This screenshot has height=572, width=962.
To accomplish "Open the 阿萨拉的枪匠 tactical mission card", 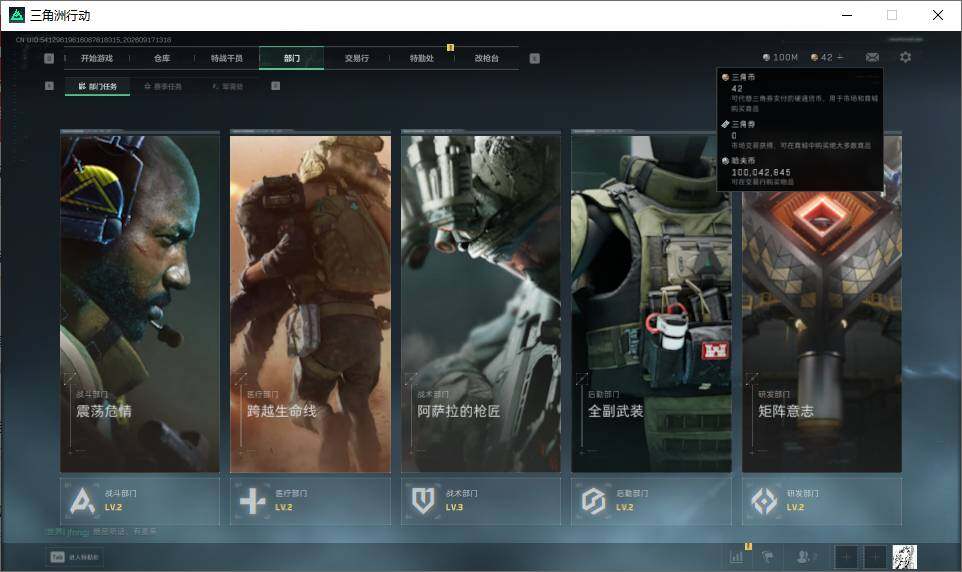I will click(481, 303).
